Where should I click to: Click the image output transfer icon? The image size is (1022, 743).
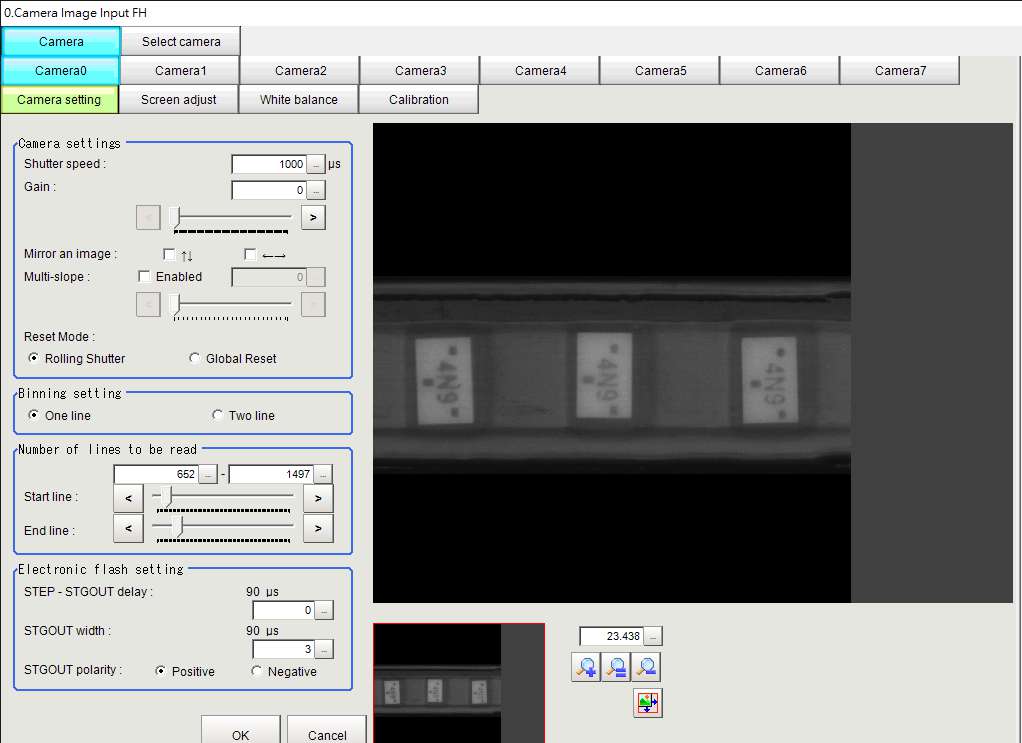pyautogui.click(x=646, y=702)
